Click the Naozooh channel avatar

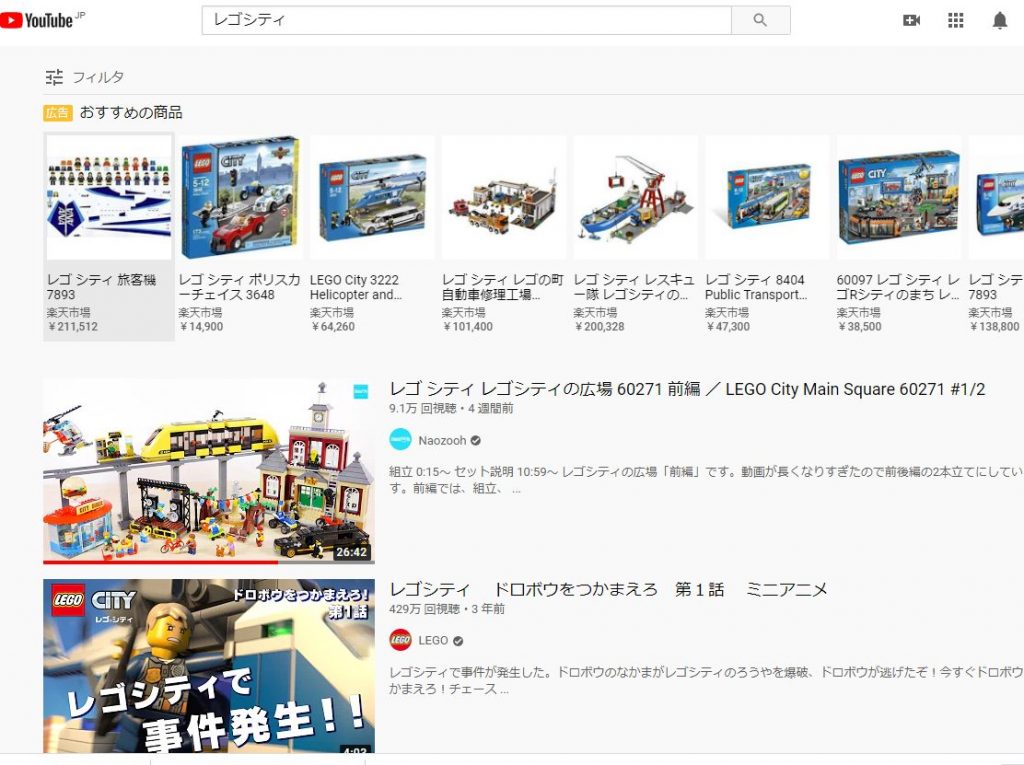(x=400, y=440)
